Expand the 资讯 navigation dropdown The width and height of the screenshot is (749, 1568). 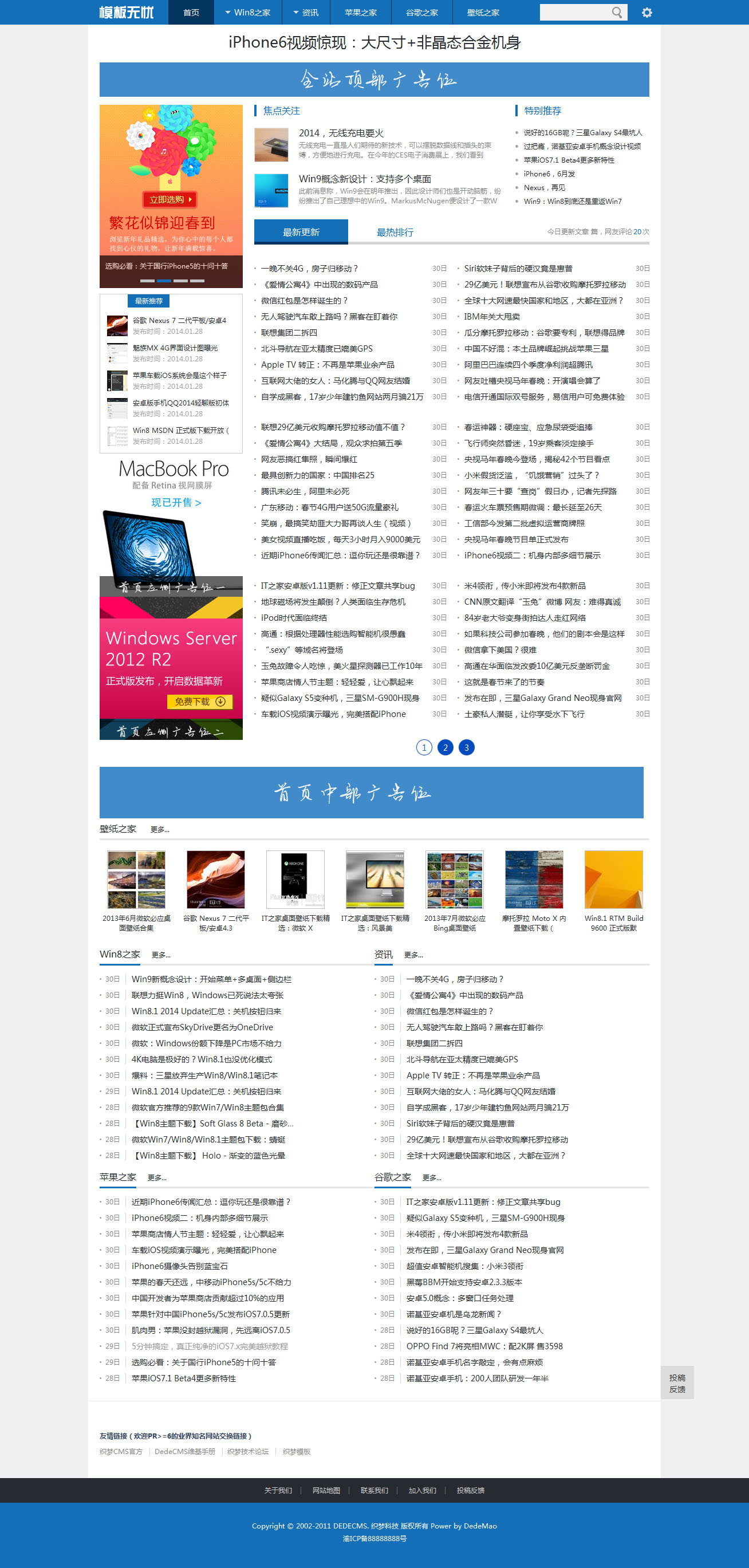pyautogui.click(x=305, y=13)
